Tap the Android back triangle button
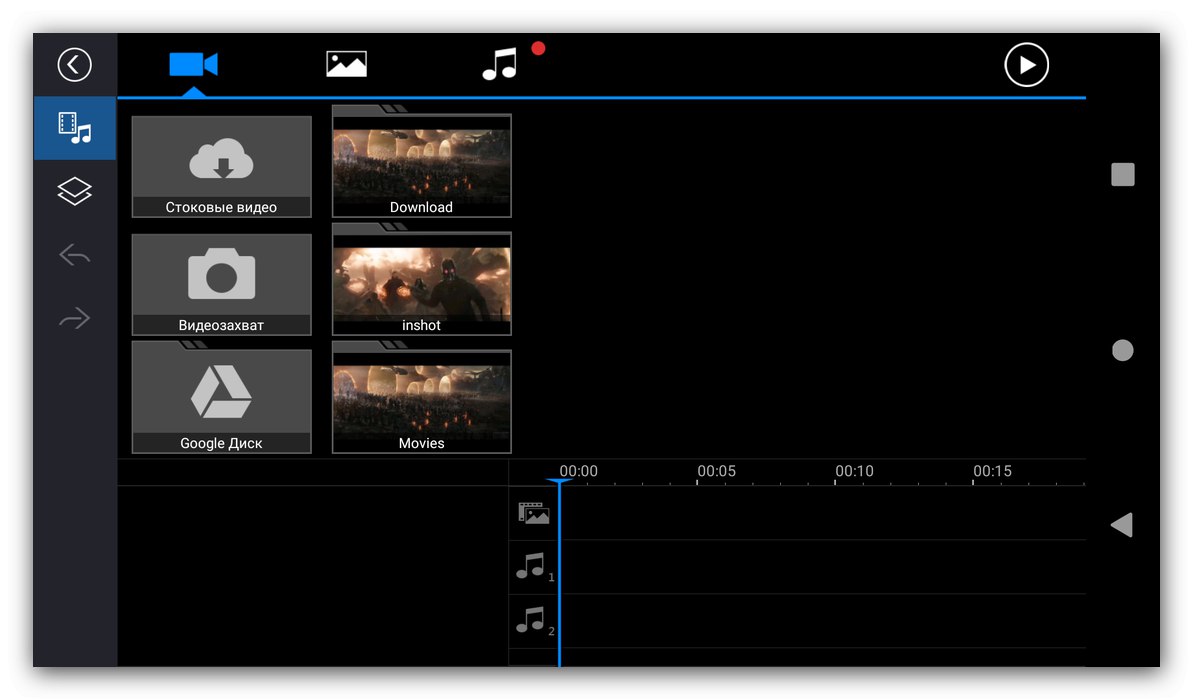The image size is (1193, 700). point(1122,525)
